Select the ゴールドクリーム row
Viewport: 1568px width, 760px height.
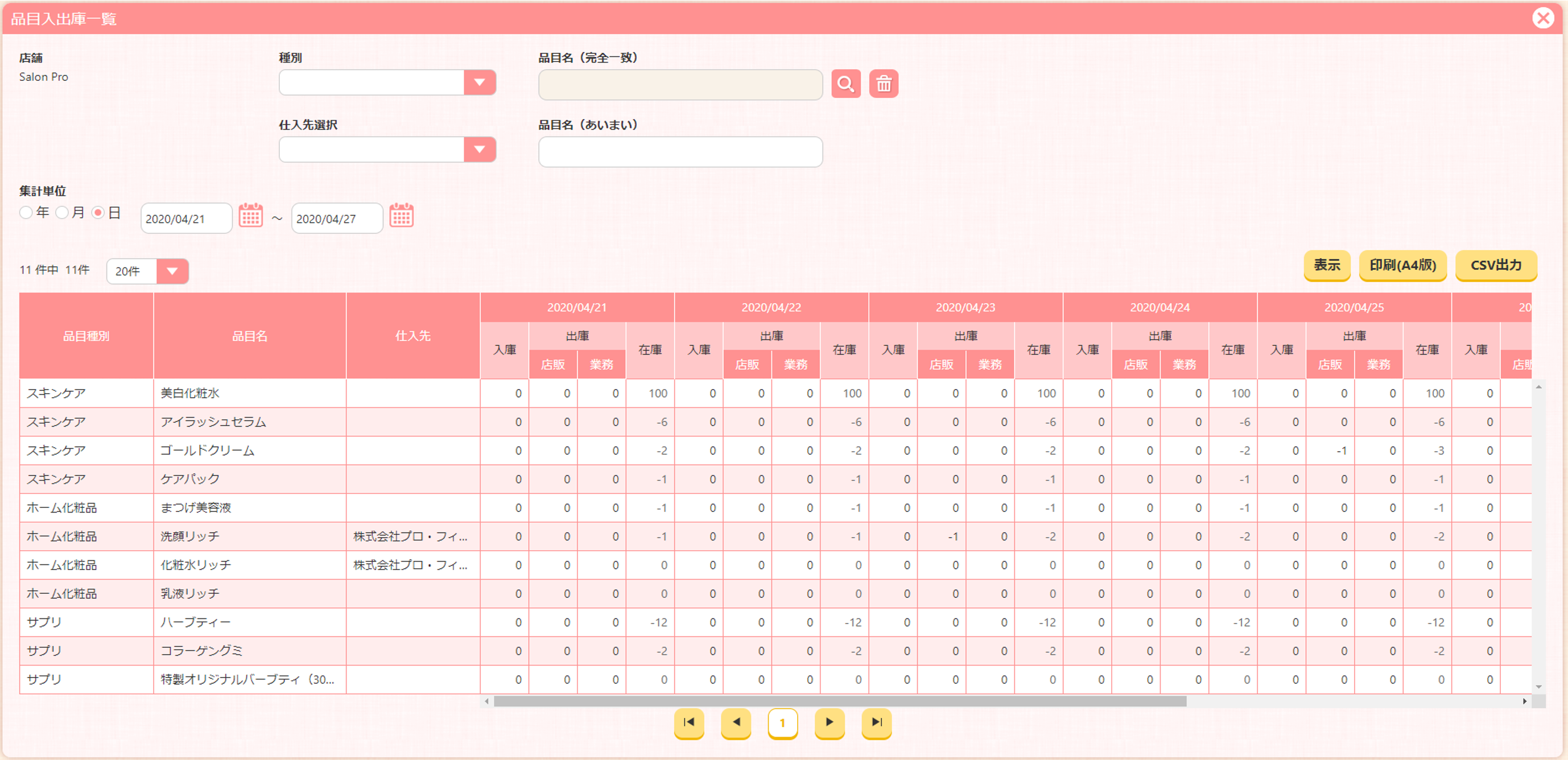tap(775, 451)
